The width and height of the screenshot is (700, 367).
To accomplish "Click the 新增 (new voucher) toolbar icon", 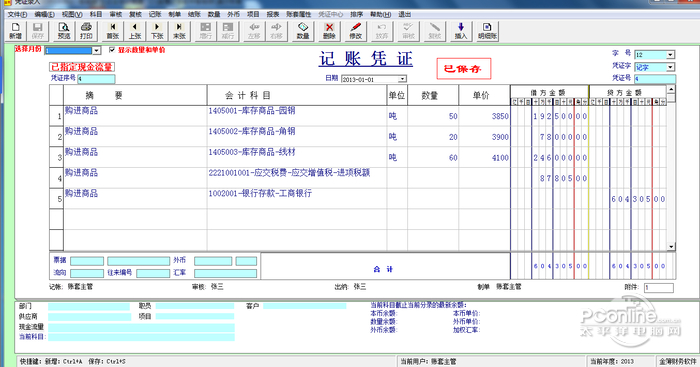I will coord(16,31).
